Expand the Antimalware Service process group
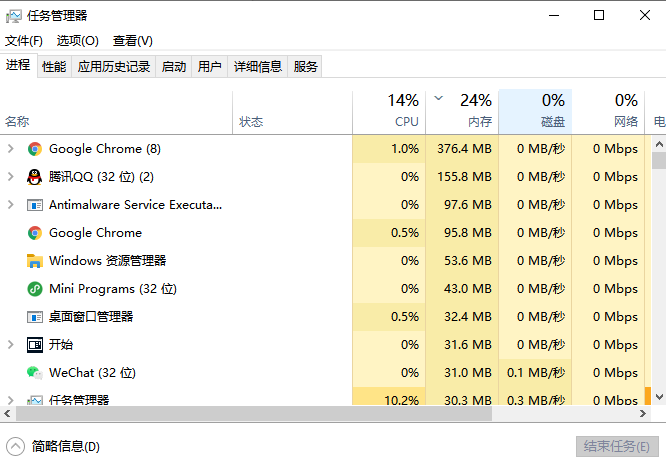Screen dimensions: 666x474 10,205
